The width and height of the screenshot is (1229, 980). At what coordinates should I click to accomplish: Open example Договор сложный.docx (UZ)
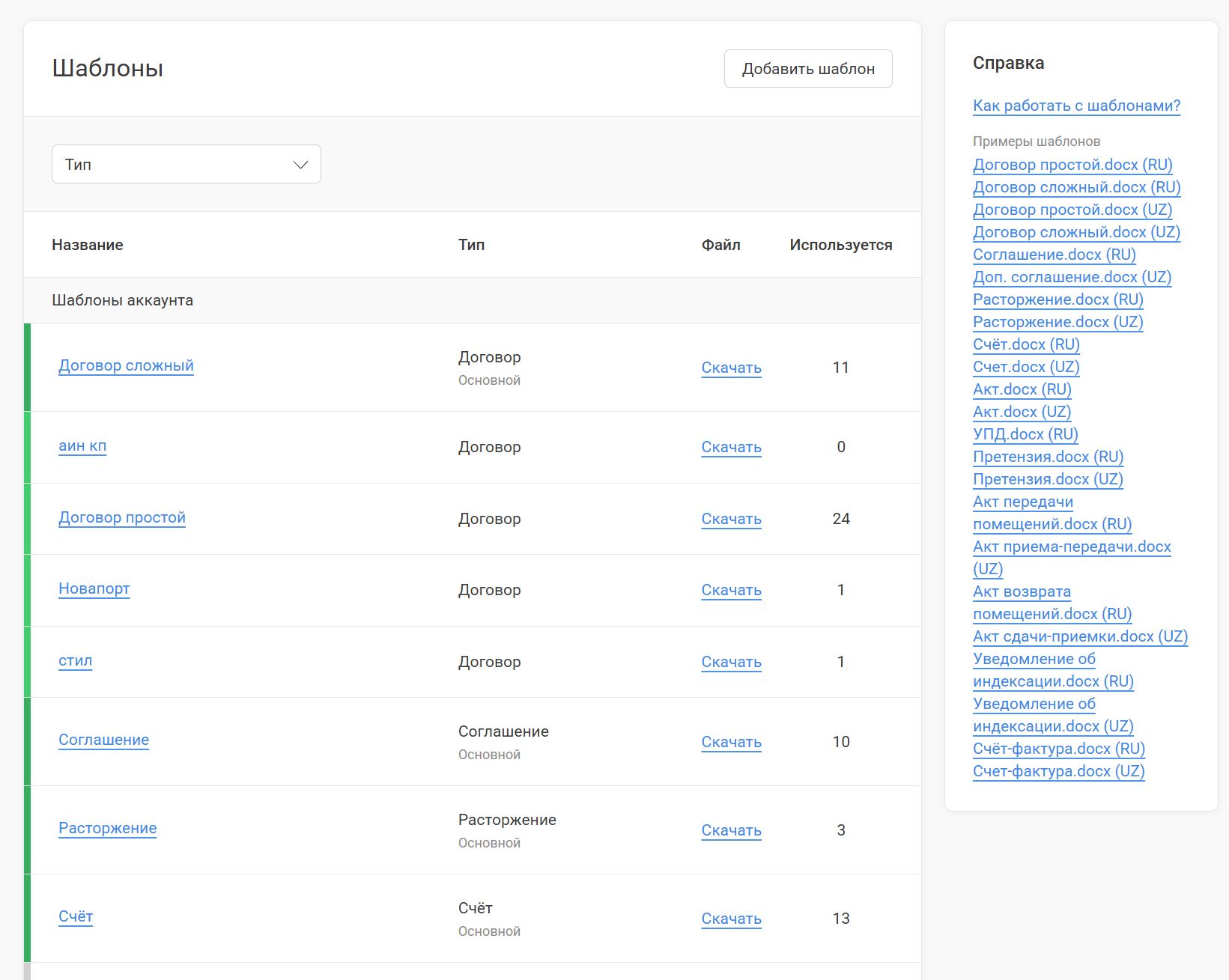point(1077,232)
